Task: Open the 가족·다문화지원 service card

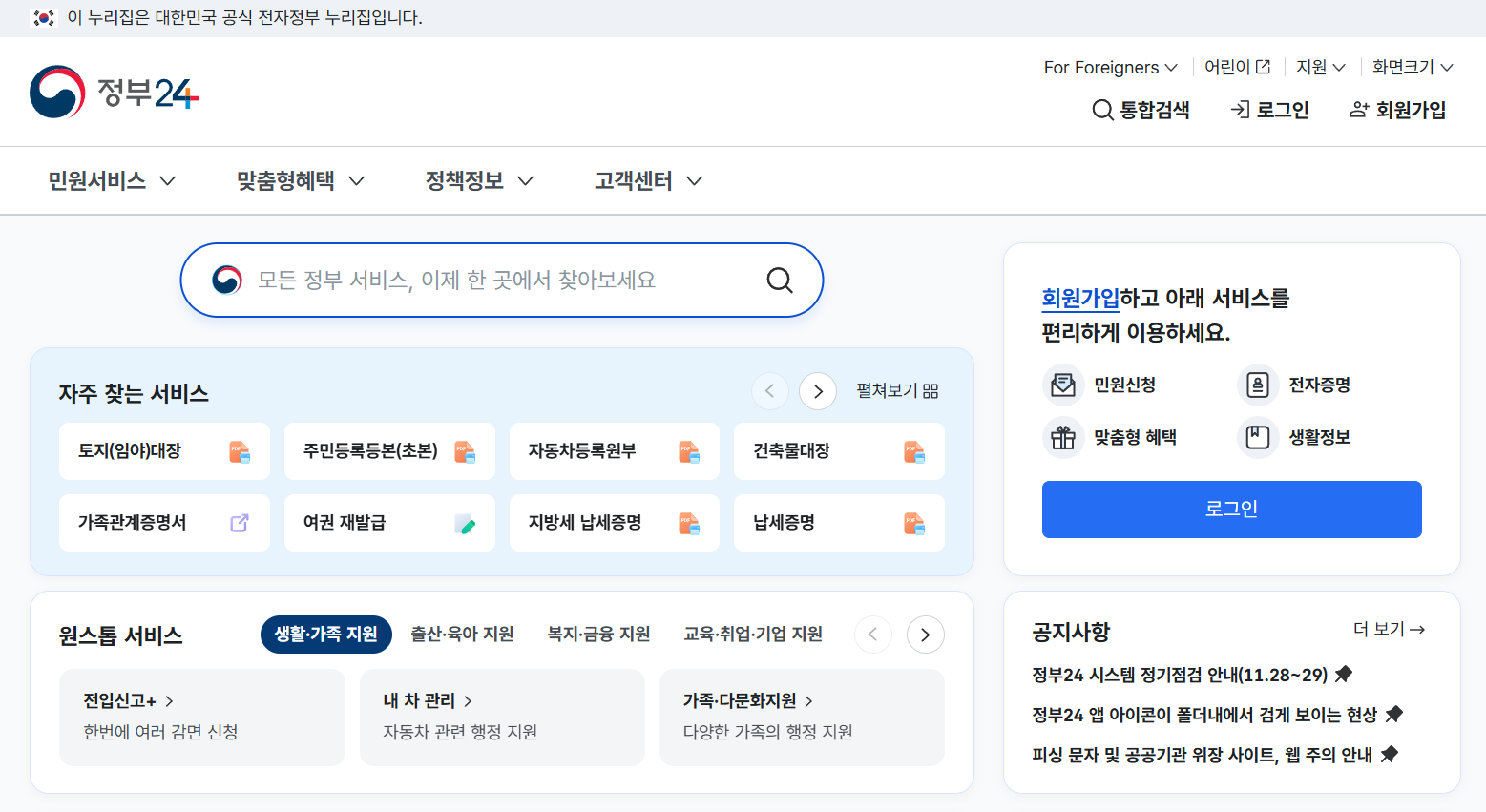Action: coord(802,718)
